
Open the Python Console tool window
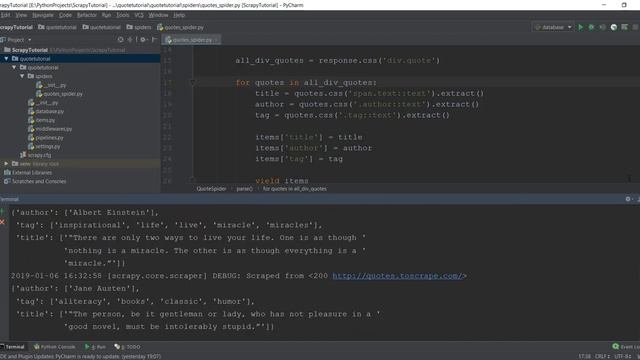55,347
